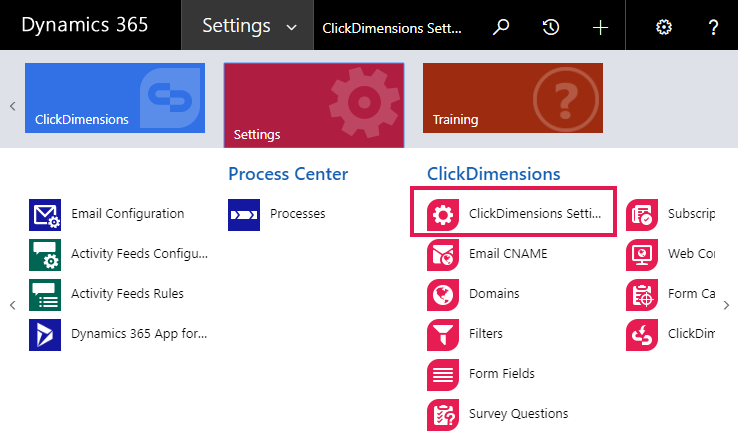Open Activity Feeds Rules link

pos(127,294)
